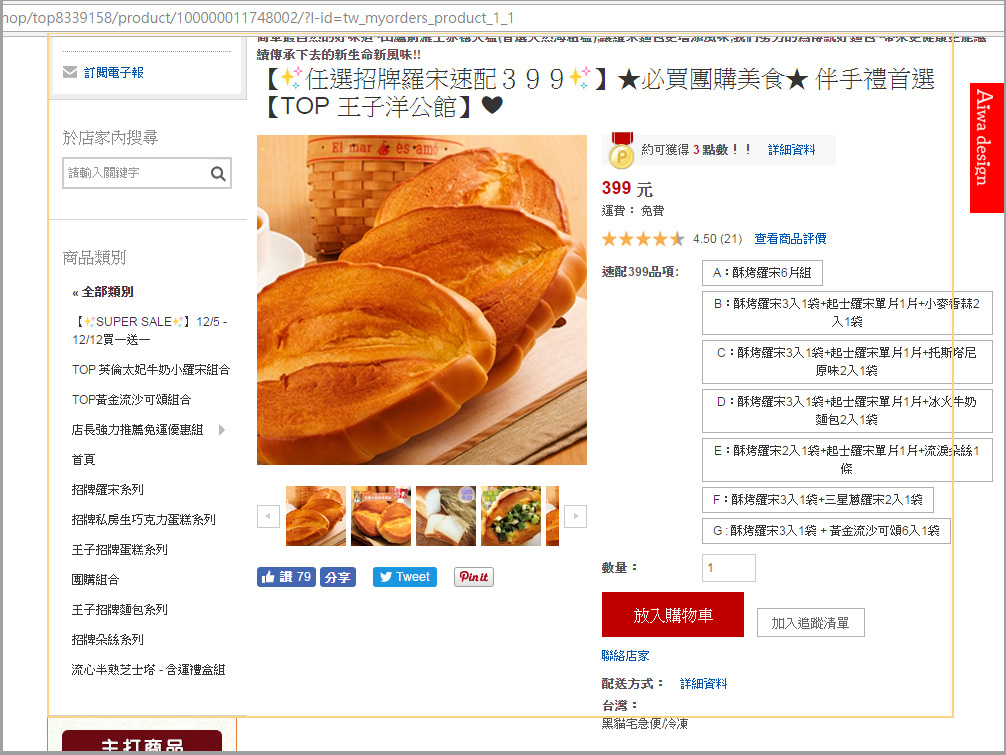The width and height of the screenshot is (1006, 755).
Task: Open the « 全部類別 category link
Action: click(103, 292)
